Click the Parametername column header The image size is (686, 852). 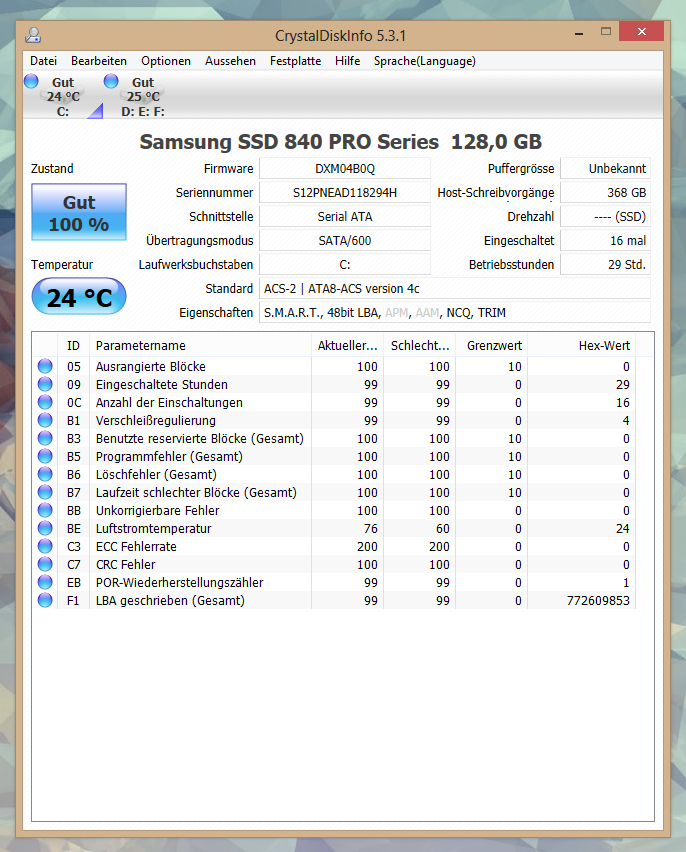point(200,346)
